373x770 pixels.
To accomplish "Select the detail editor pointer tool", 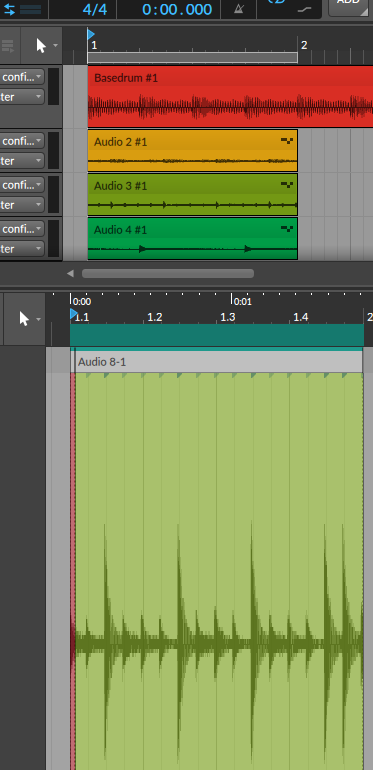I will click(x=24, y=319).
